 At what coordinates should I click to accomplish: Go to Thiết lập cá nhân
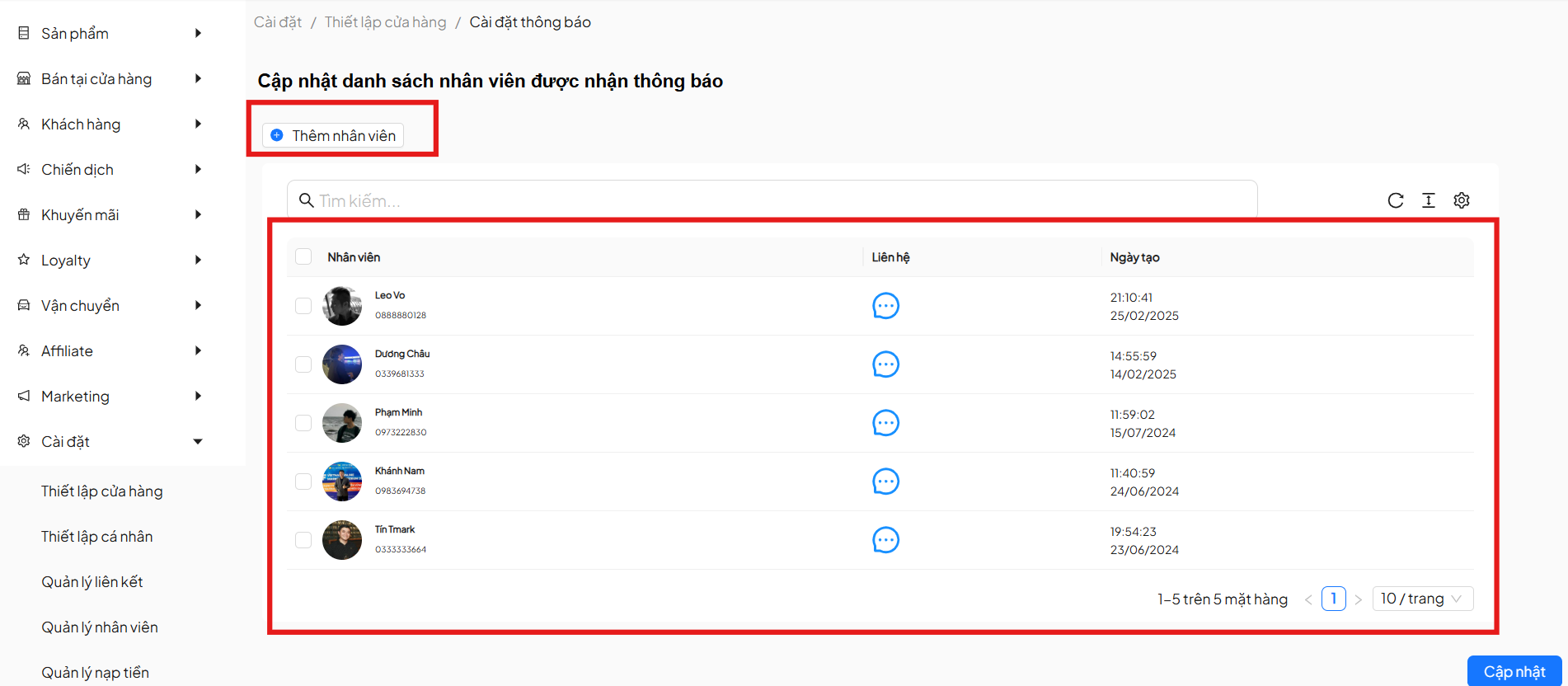97,537
